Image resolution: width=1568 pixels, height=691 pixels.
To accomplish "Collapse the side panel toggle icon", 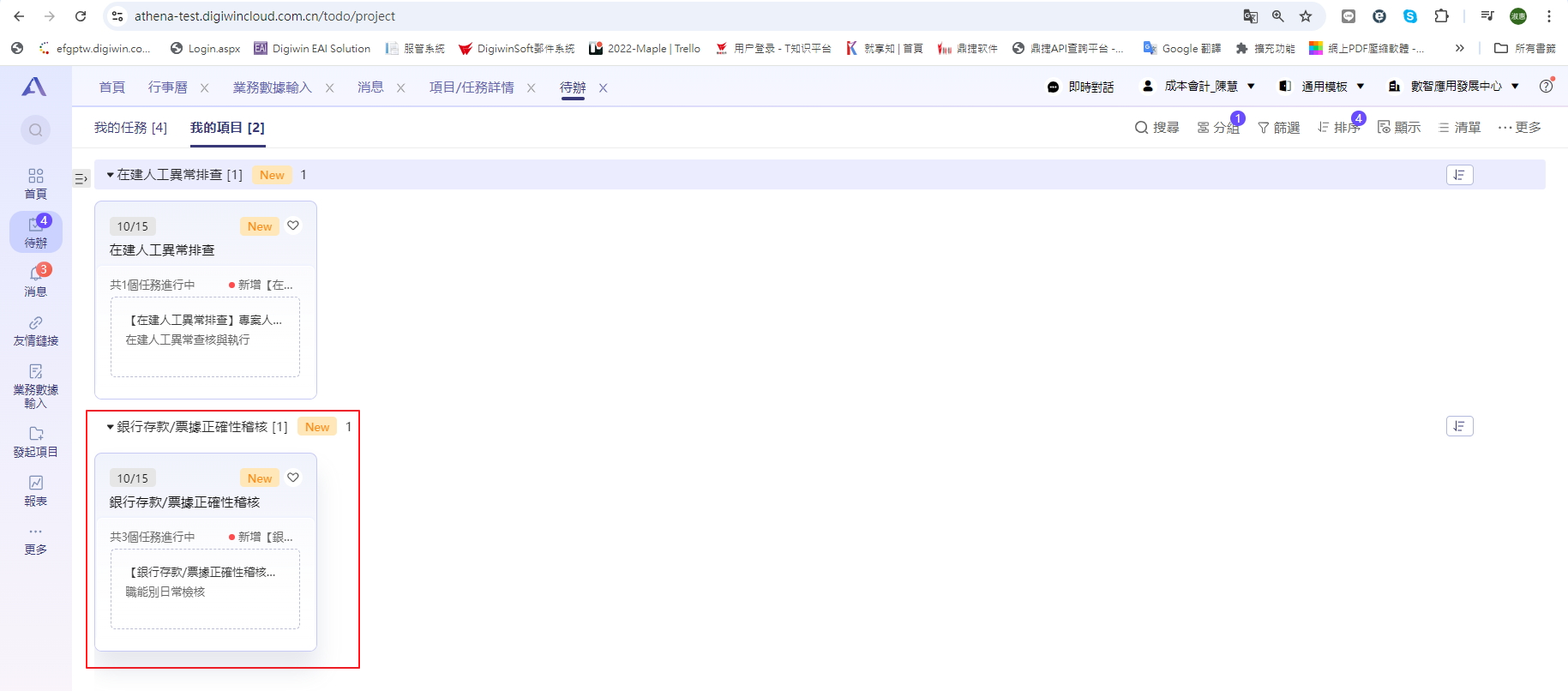I will 81,178.
